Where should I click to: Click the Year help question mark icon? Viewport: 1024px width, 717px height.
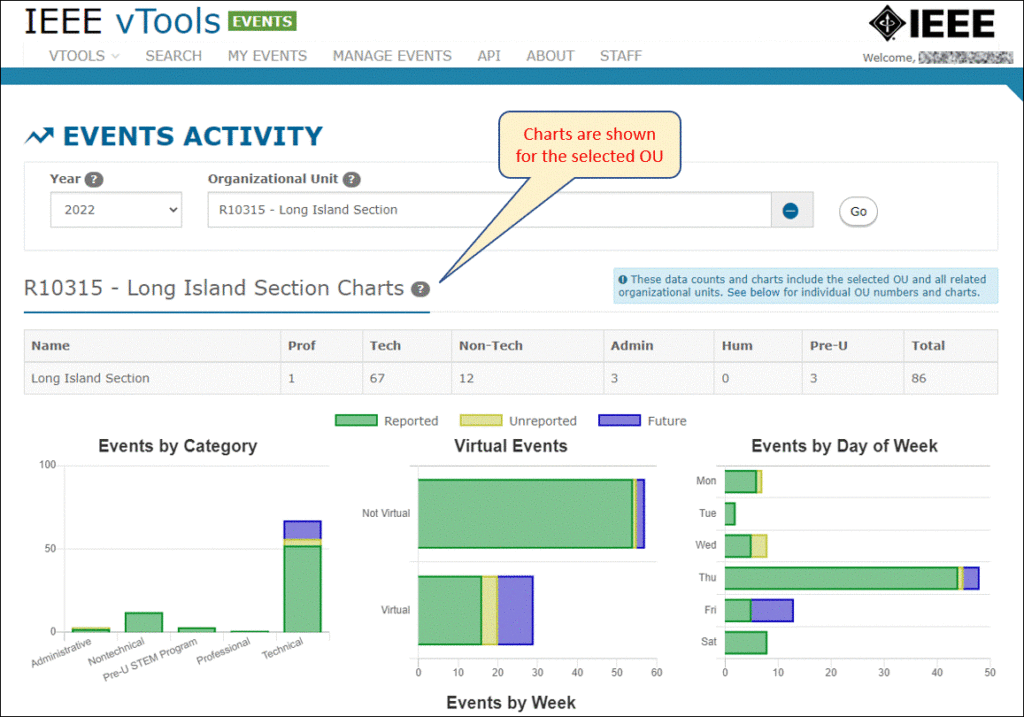click(92, 179)
